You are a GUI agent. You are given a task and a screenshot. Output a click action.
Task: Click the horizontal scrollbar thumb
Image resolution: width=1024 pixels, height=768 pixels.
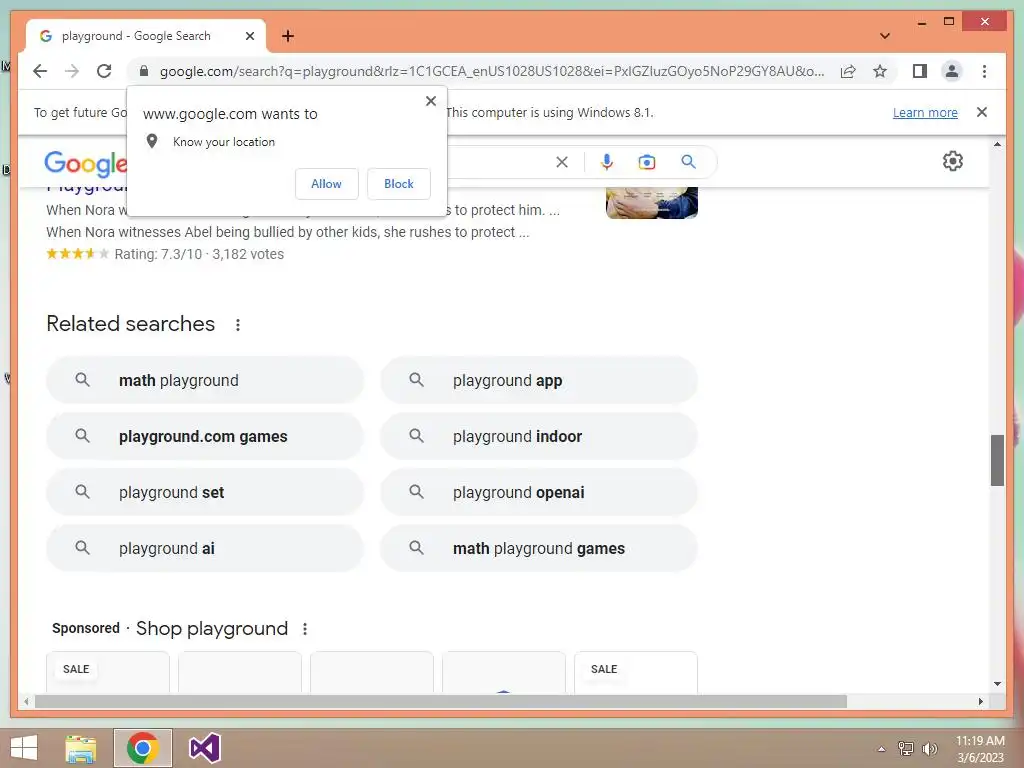(441, 701)
